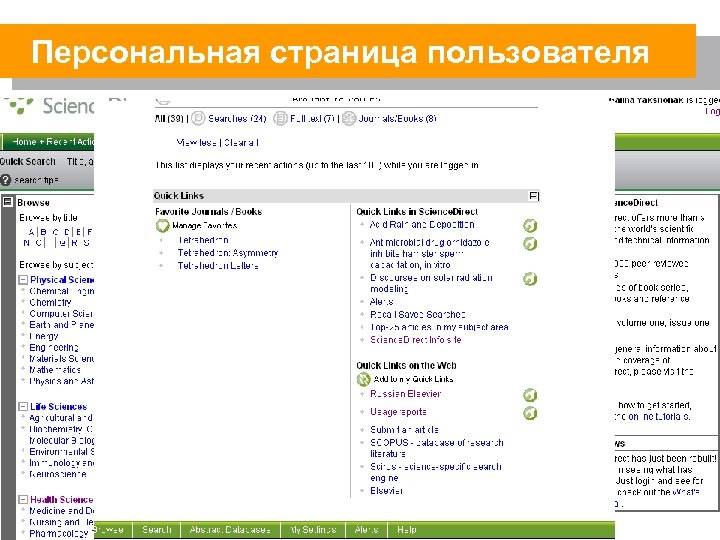Open Tetrahedron Letters journal link
The image size is (720, 540).
pos(218,265)
